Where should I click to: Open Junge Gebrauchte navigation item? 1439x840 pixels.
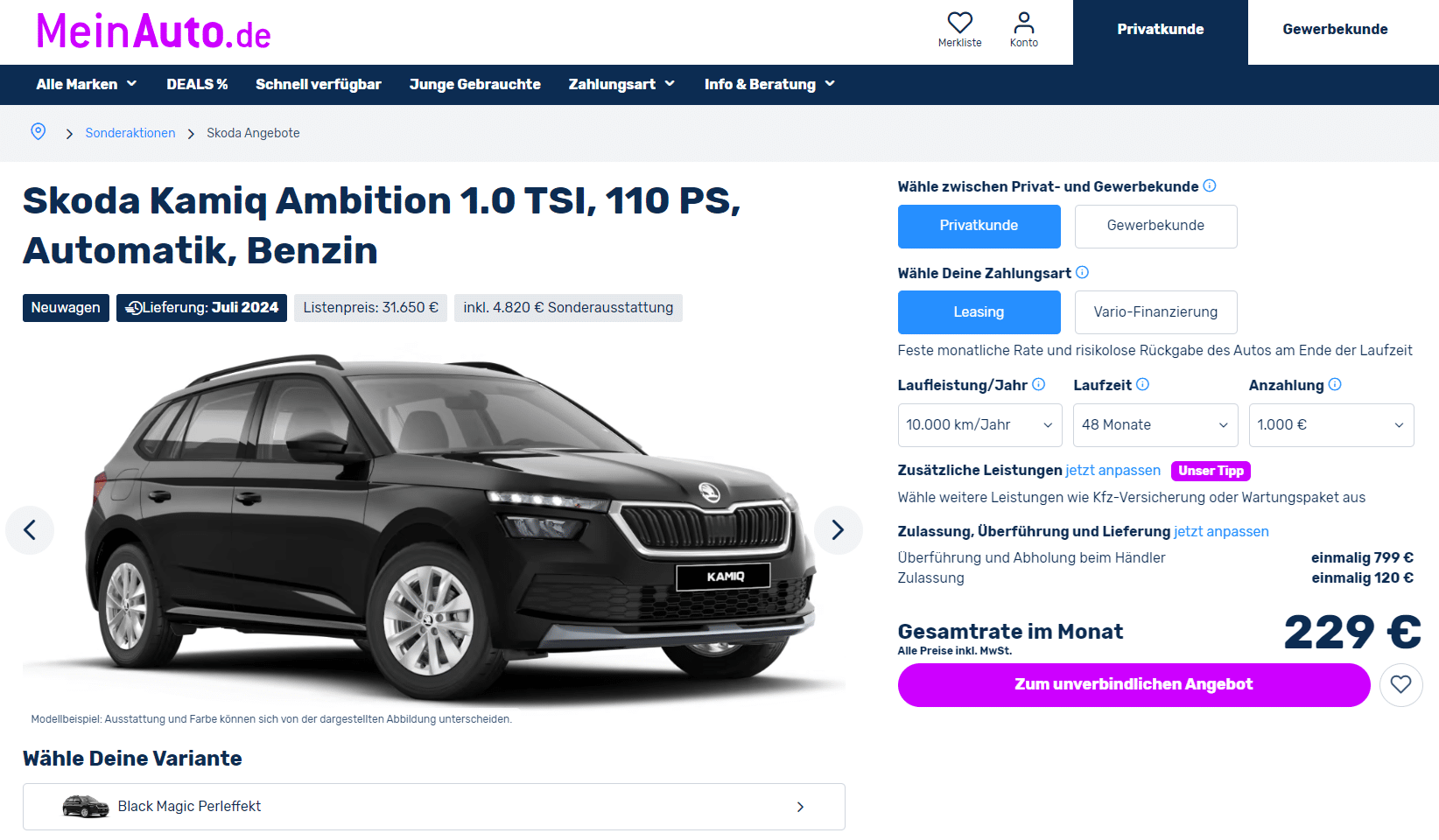475,84
